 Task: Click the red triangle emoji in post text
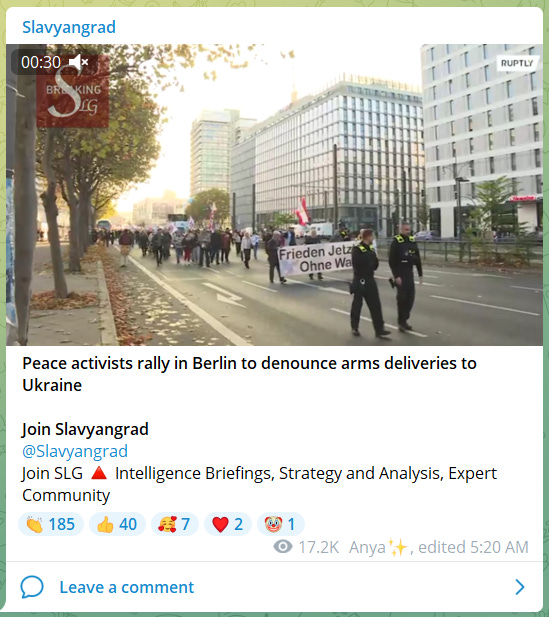click(99, 473)
